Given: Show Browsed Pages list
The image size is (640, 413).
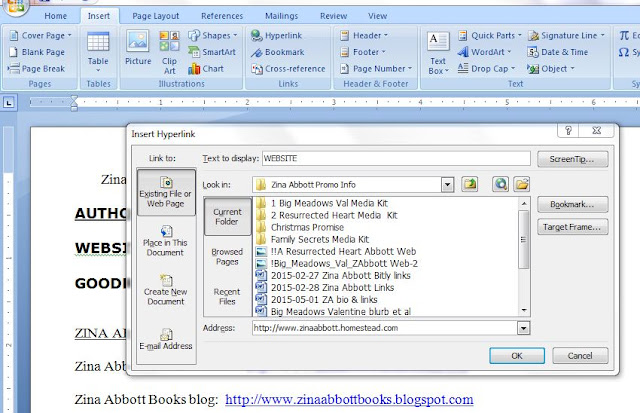Looking at the screenshot, I should point(227,256).
